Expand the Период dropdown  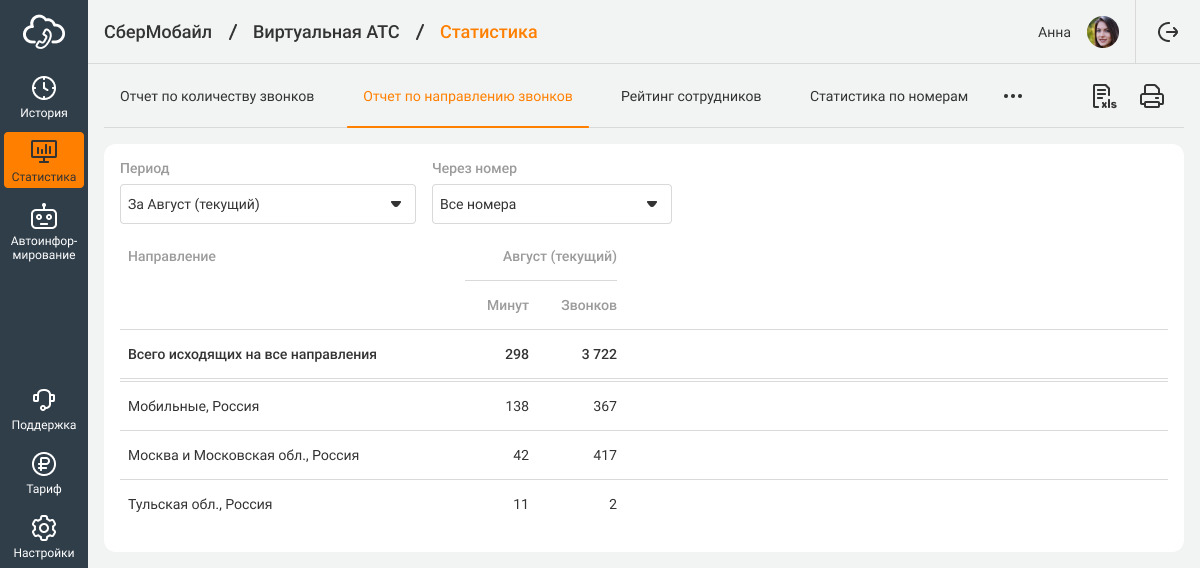coord(267,204)
